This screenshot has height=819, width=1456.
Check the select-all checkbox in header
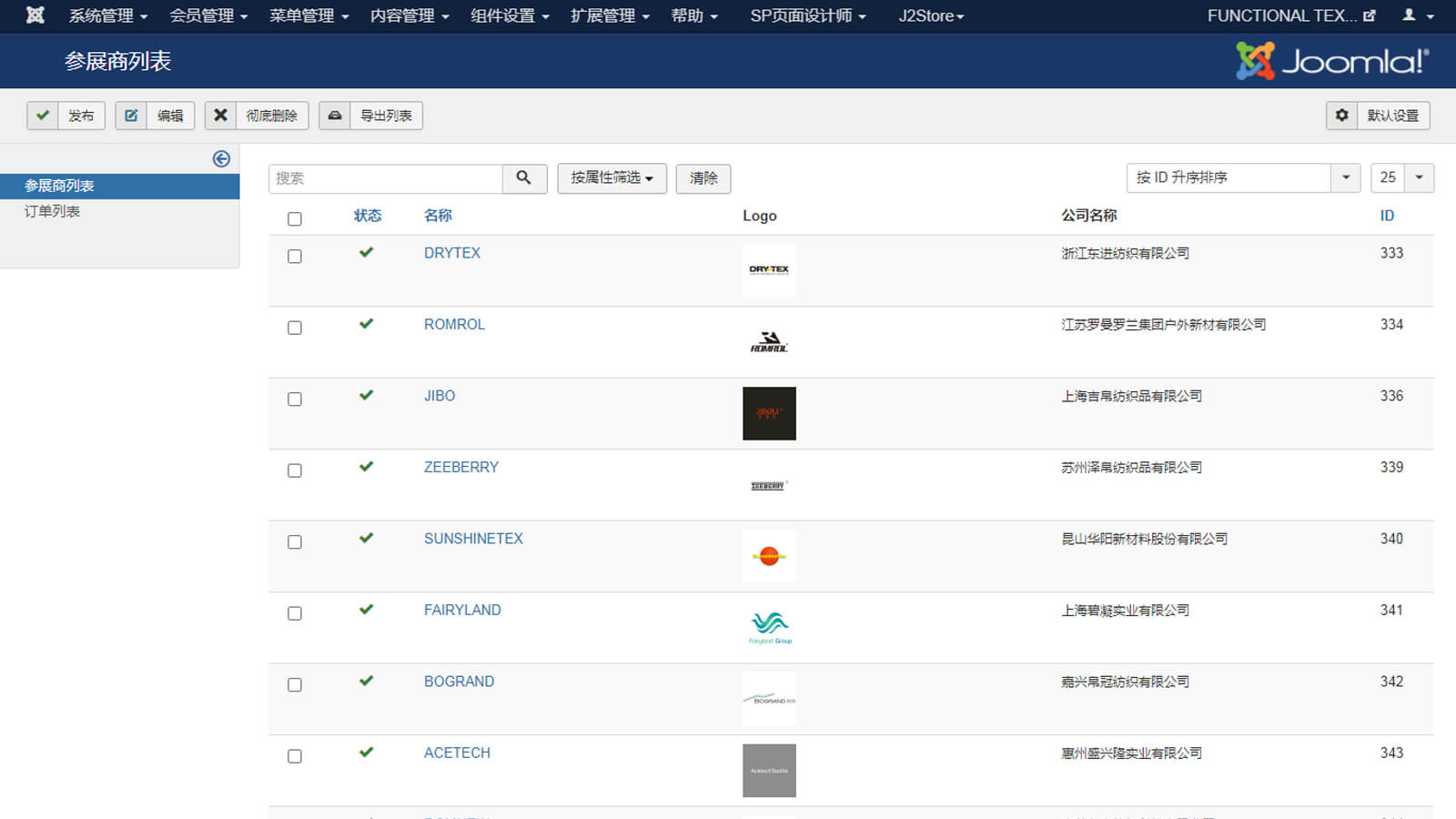pos(295,219)
